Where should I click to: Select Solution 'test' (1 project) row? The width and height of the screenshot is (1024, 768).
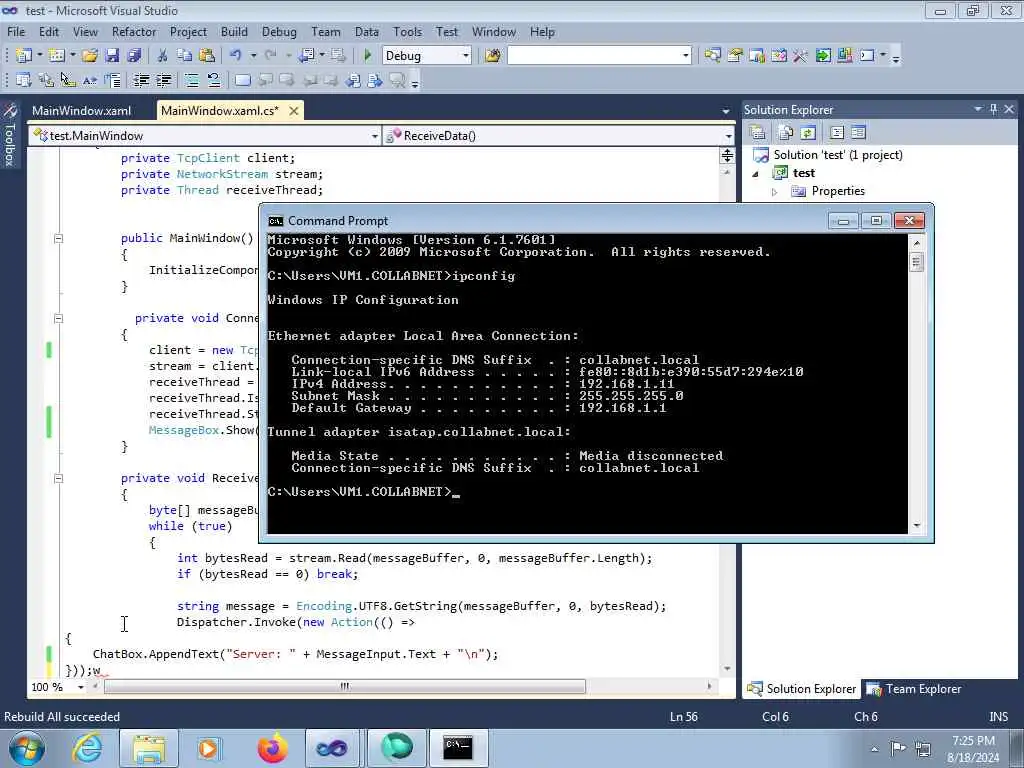(x=828, y=155)
